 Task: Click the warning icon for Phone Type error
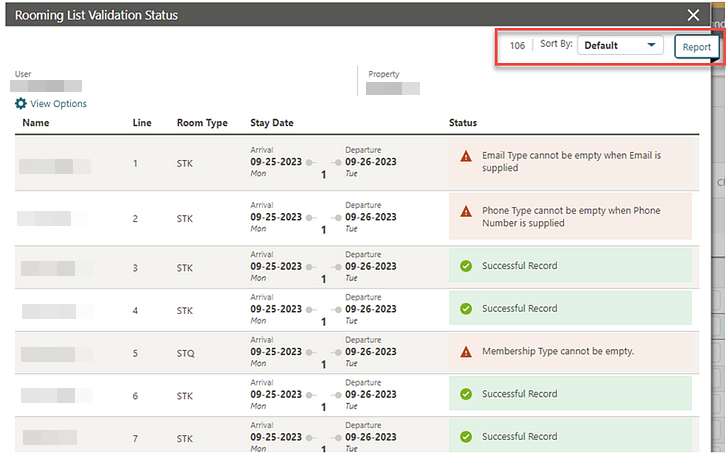point(466,212)
